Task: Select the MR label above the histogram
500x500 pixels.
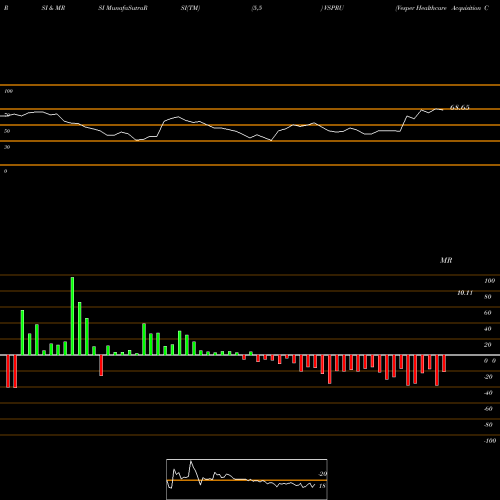Action: click(446, 260)
